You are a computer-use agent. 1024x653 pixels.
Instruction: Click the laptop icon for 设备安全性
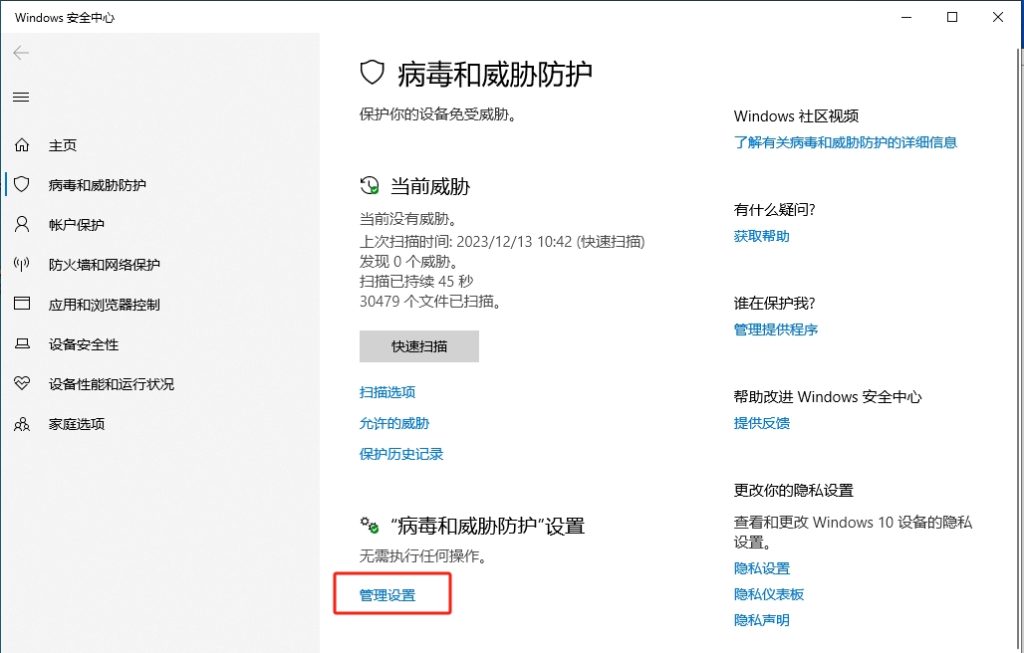[22, 344]
